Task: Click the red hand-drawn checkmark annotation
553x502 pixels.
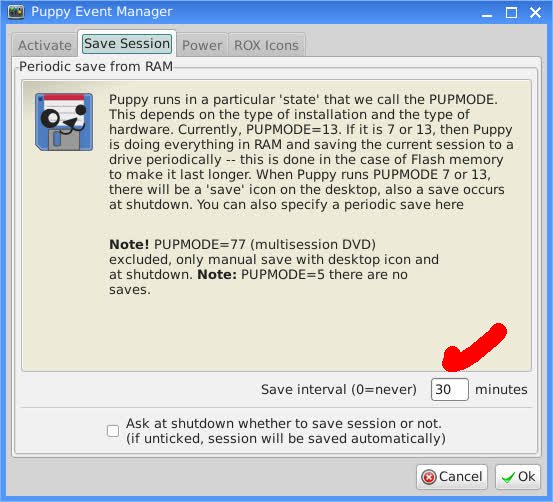Action: 474,347
